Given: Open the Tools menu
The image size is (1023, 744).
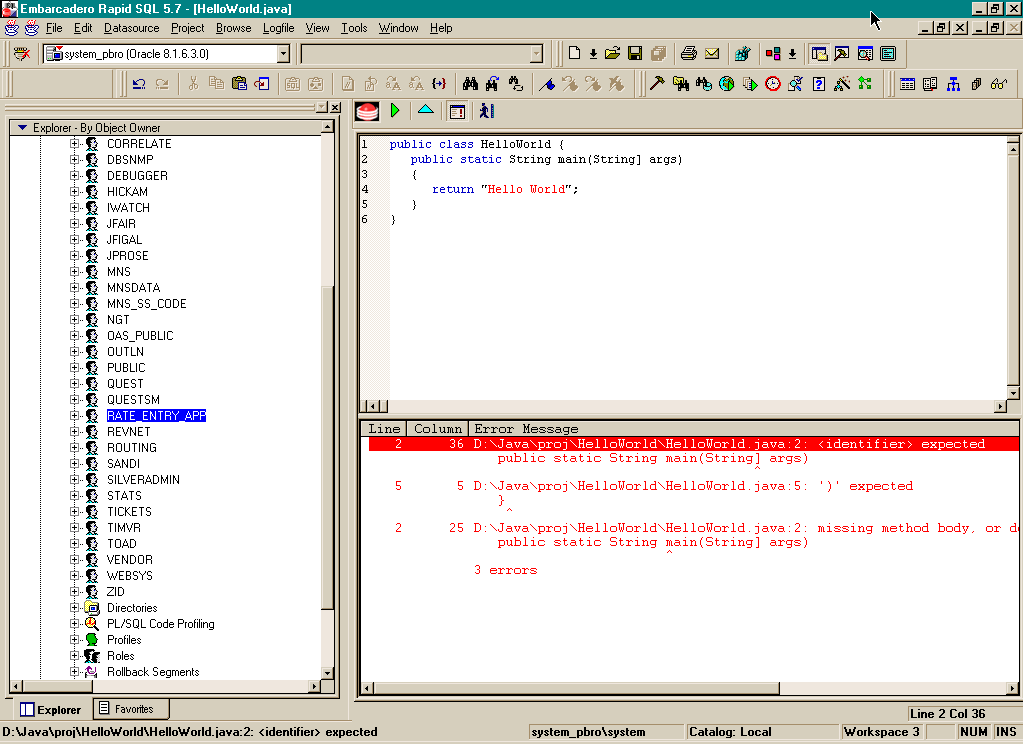Looking at the screenshot, I should click(354, 28).
